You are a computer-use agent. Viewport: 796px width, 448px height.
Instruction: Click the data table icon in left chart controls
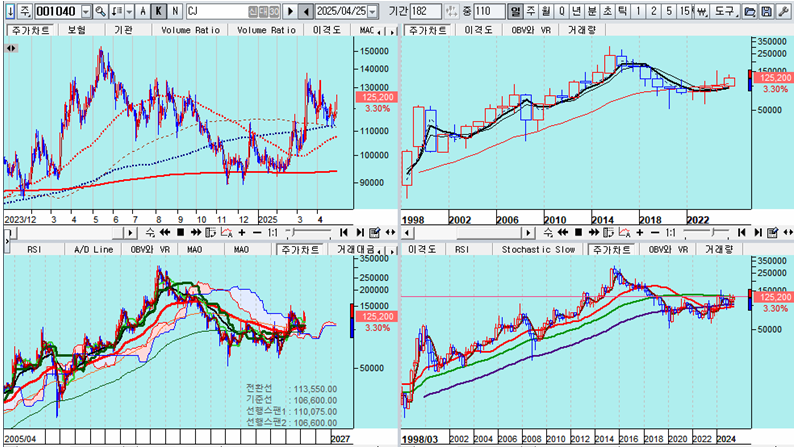pos(211,233)
